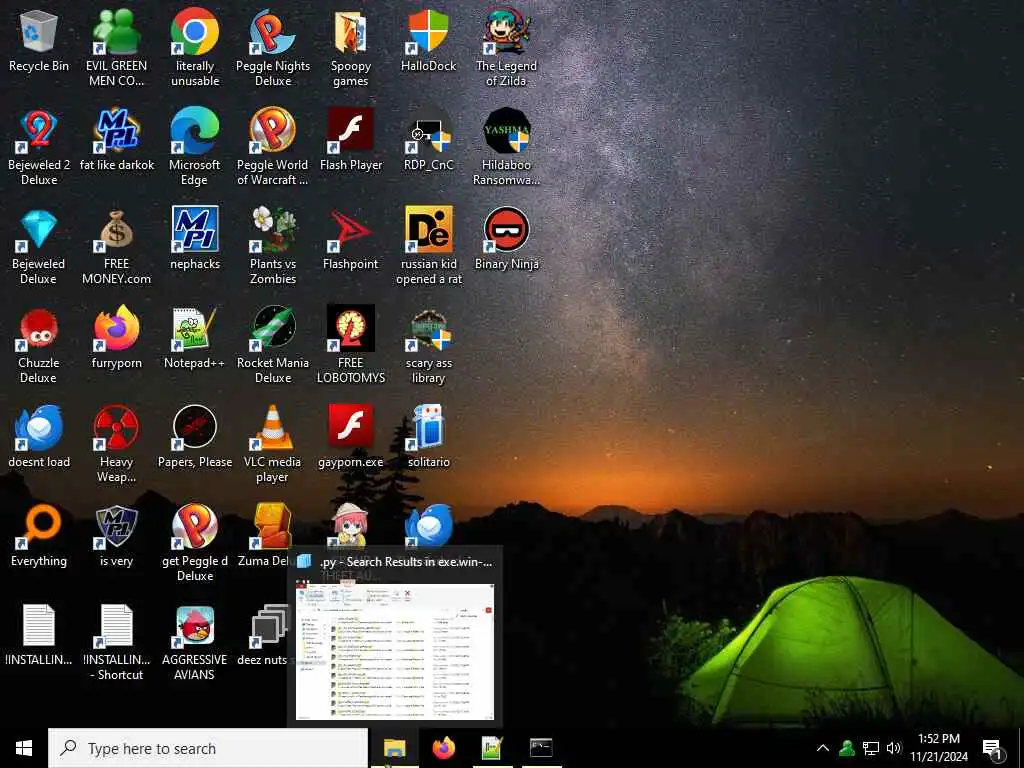Screen dimensions: 1024x768
Task: Open the Windows Start menu
Action: pyautogui.click(x=24, y=748)
